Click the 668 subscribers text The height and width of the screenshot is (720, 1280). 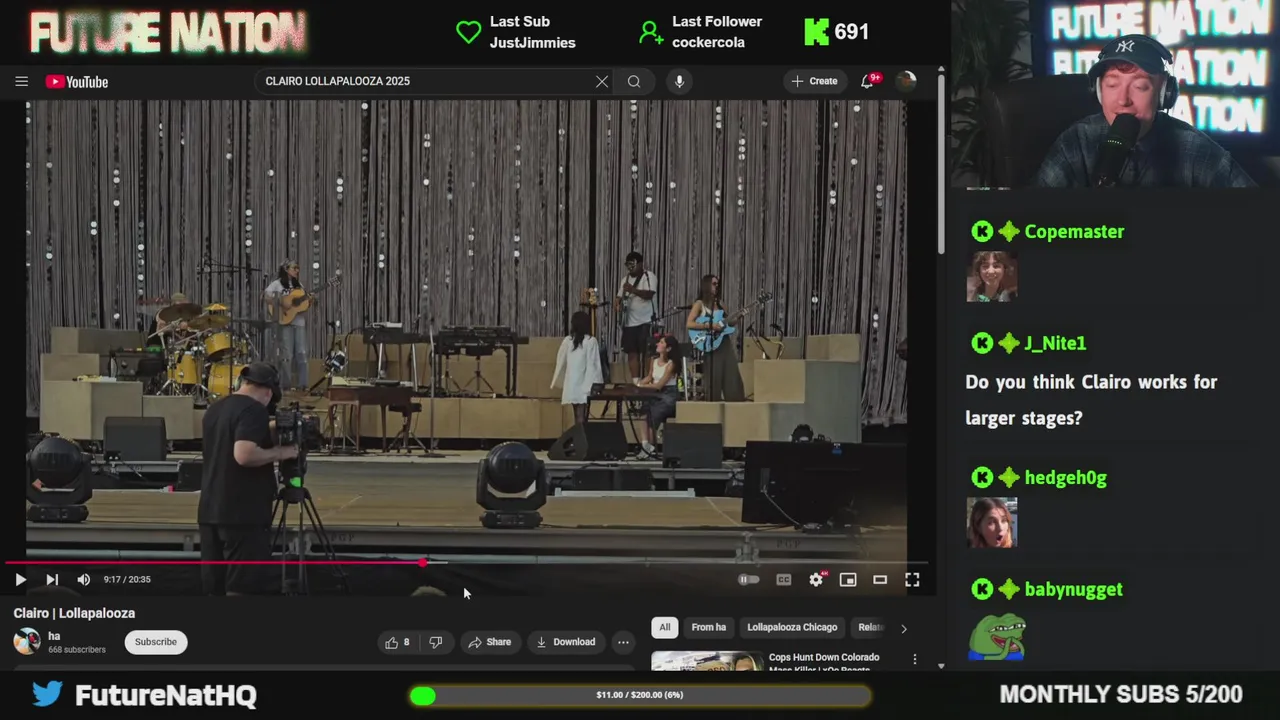tap(77, 650)
